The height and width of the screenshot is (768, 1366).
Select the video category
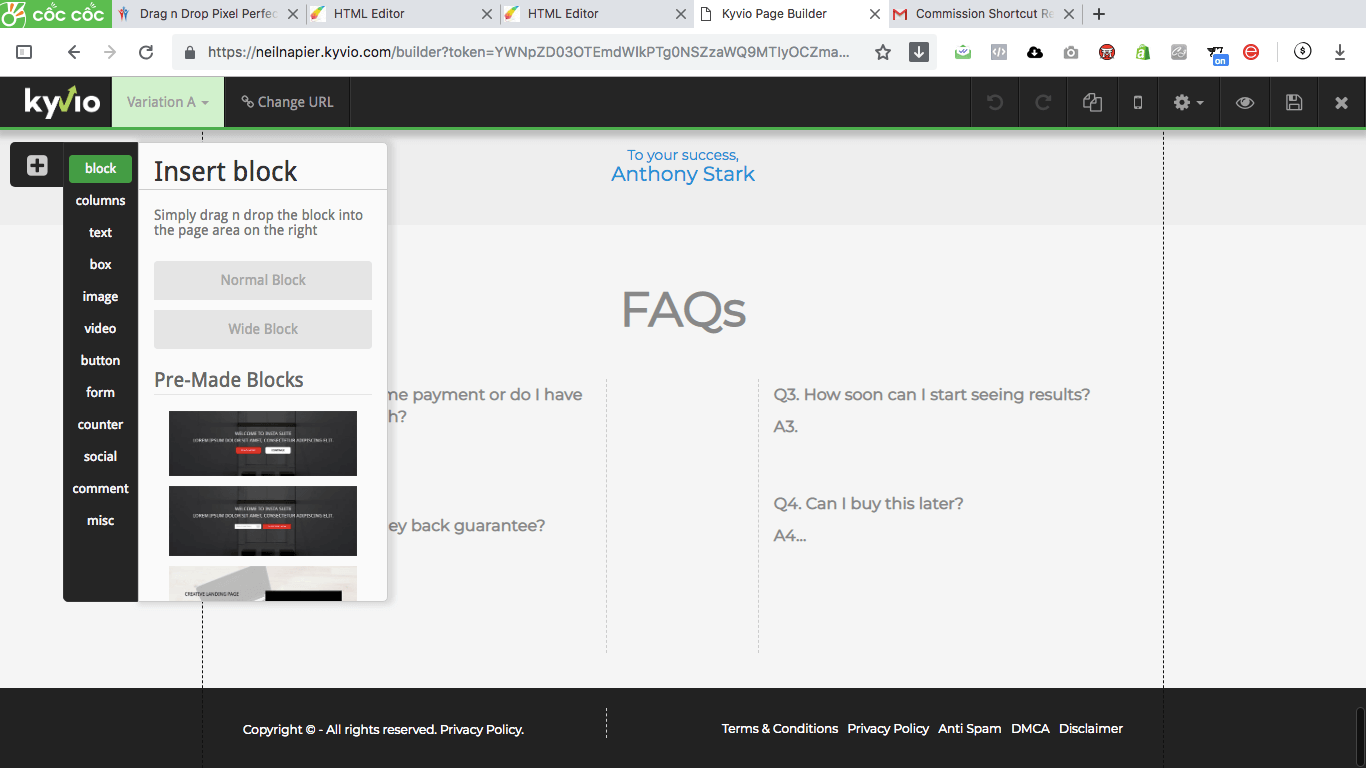coord(100,328)
